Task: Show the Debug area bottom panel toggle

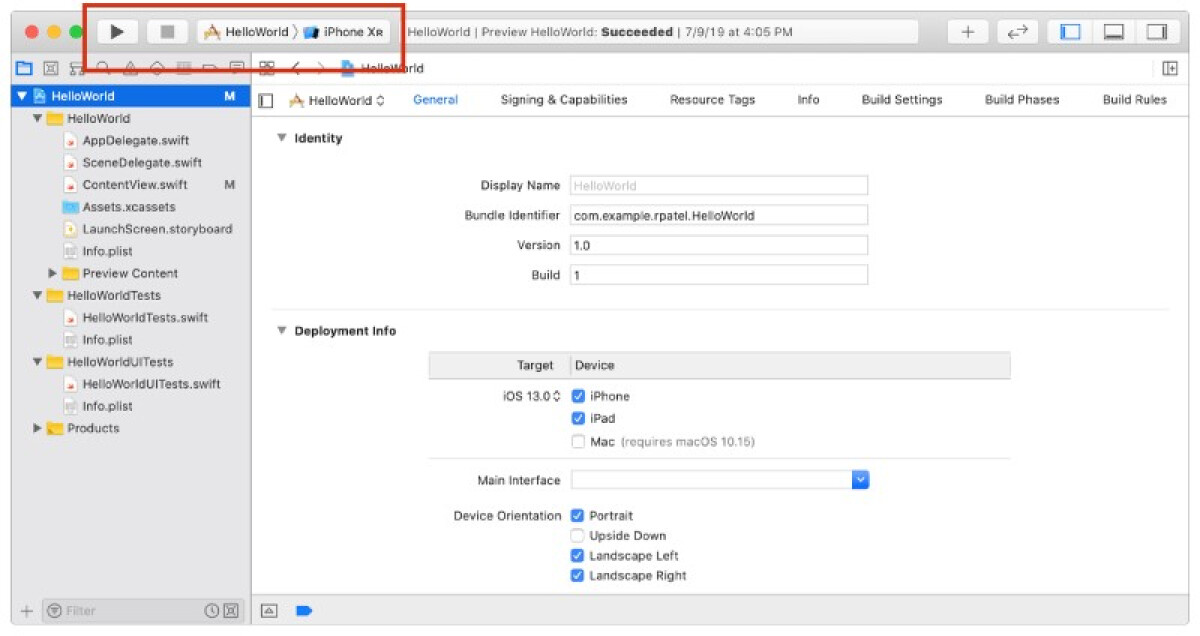Action: (1112, 31)
